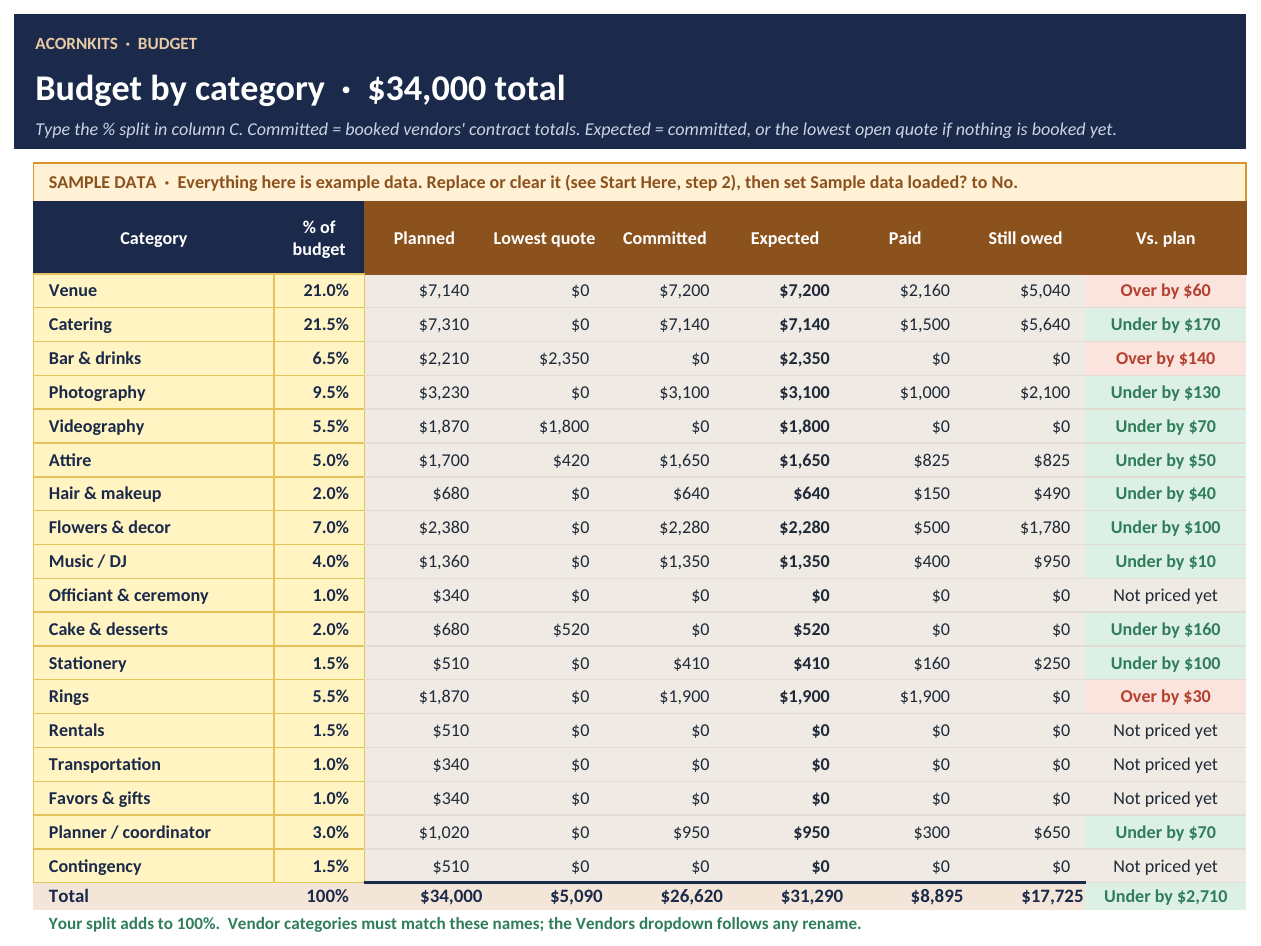Select Officiant & ceremony Not priced yet cell

tap(1166, 595)
